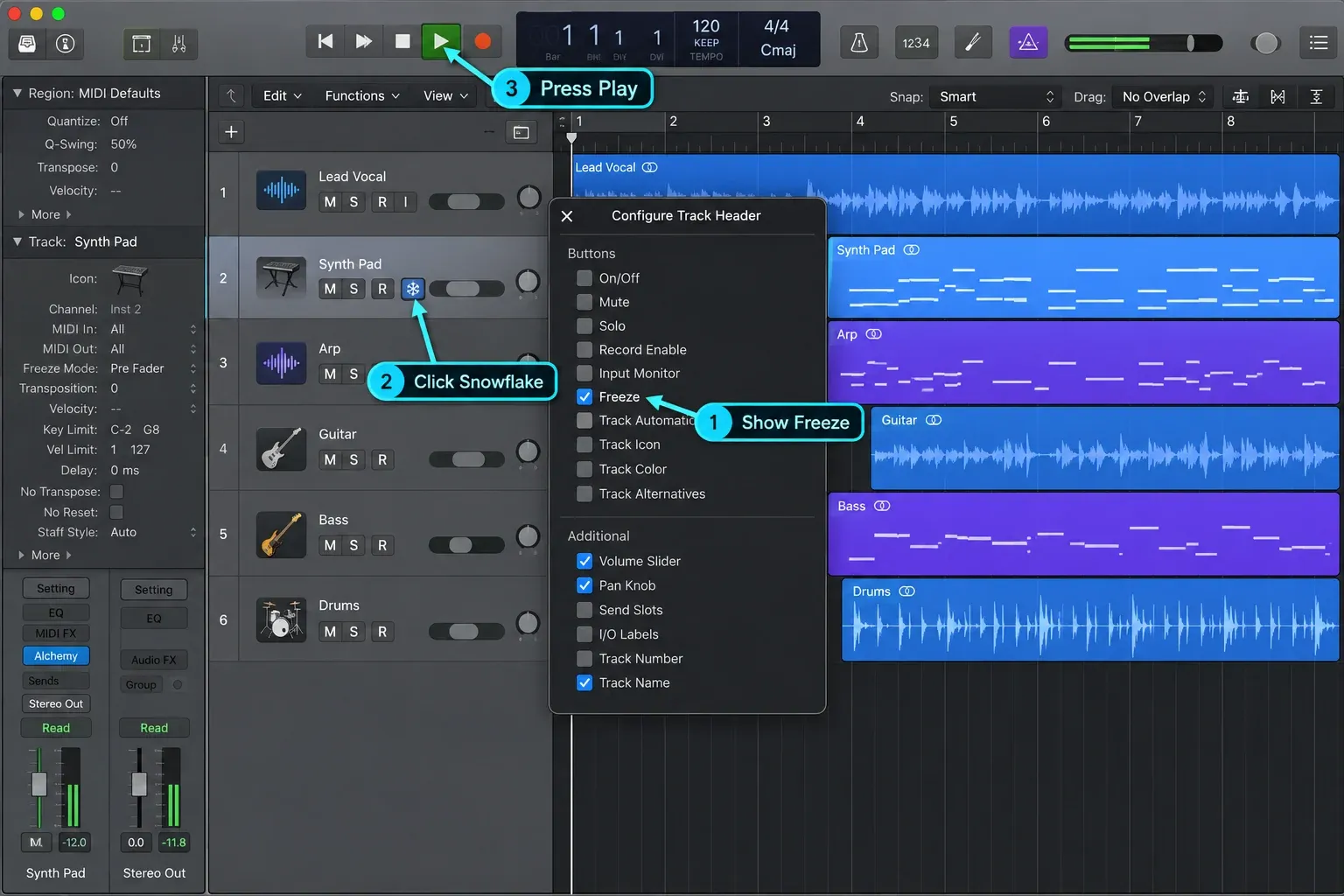
Task: Toggle the Inspector info icon
Action: coord(66,43)
